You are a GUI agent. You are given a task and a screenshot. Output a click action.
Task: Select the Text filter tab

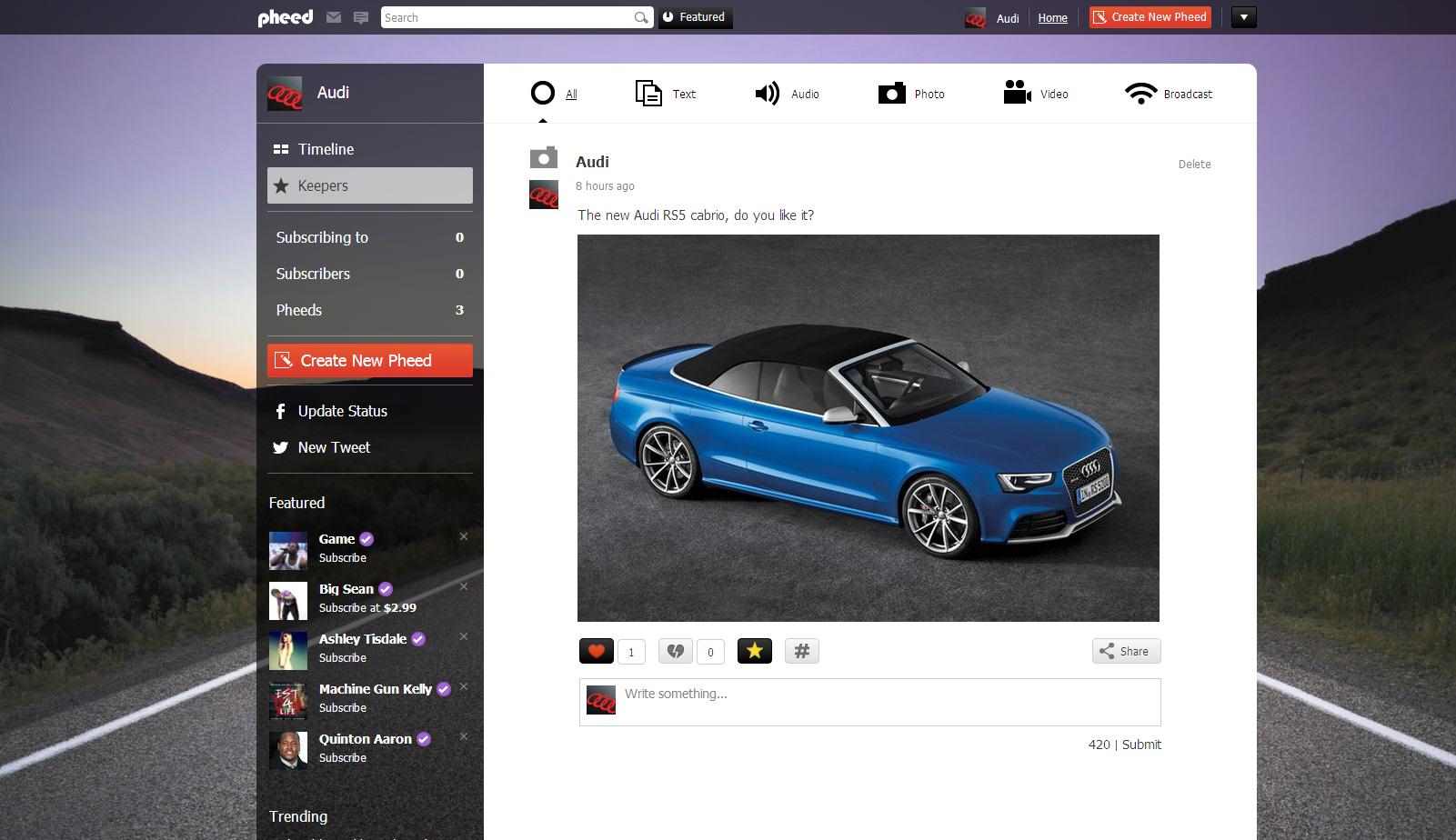pyautogui.click(x=666, y=94)
